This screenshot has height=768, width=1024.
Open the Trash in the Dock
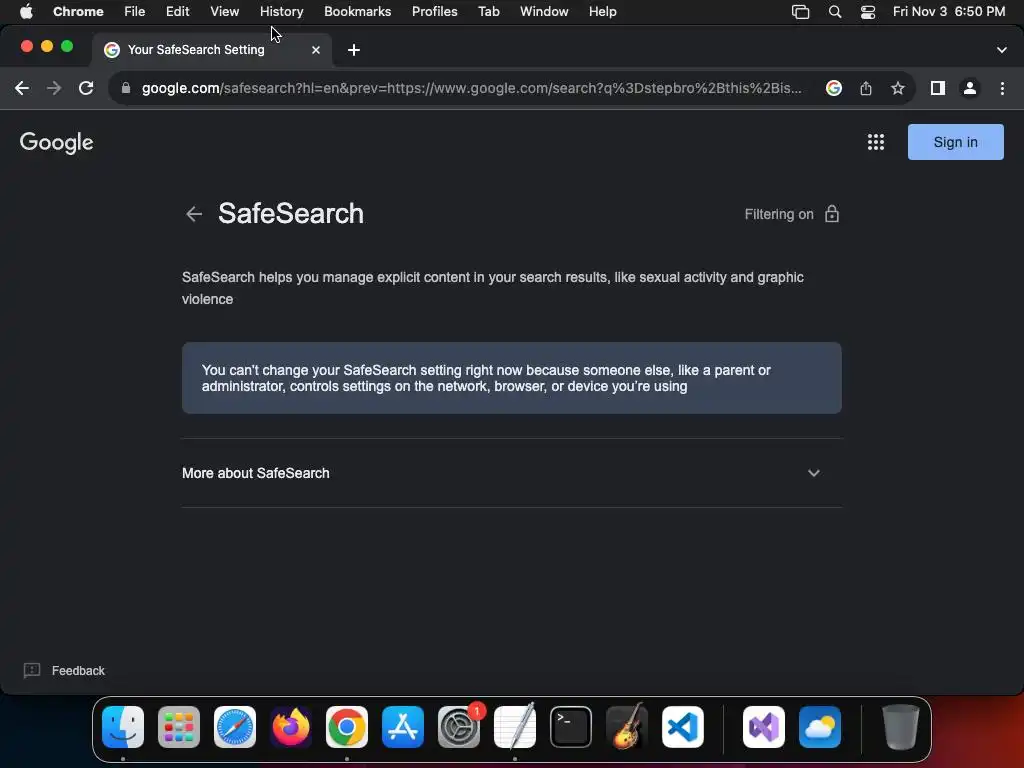901,727
